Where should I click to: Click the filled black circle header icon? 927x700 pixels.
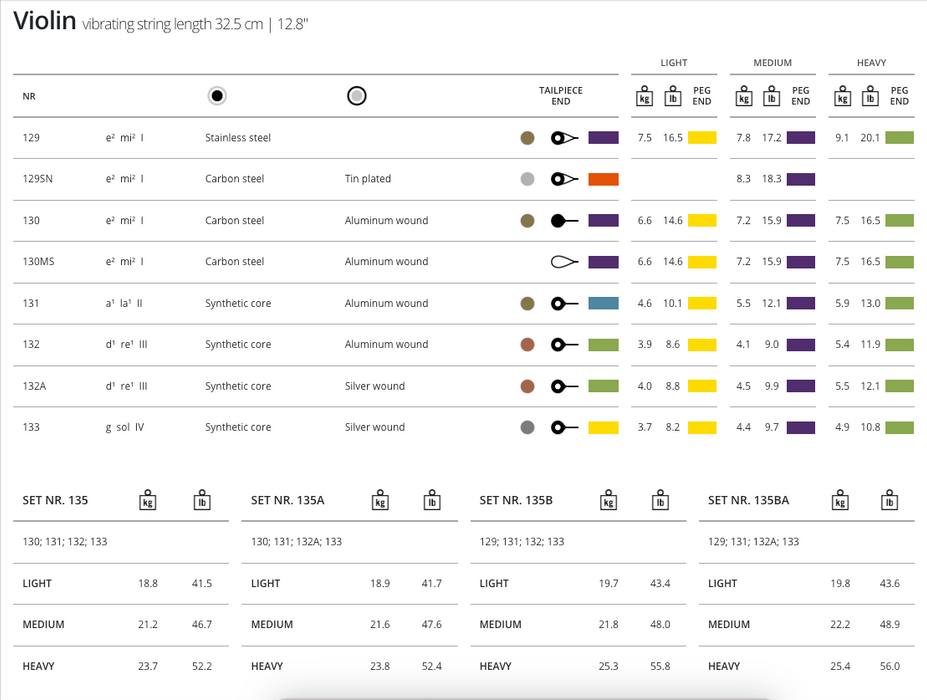point(217,96)
